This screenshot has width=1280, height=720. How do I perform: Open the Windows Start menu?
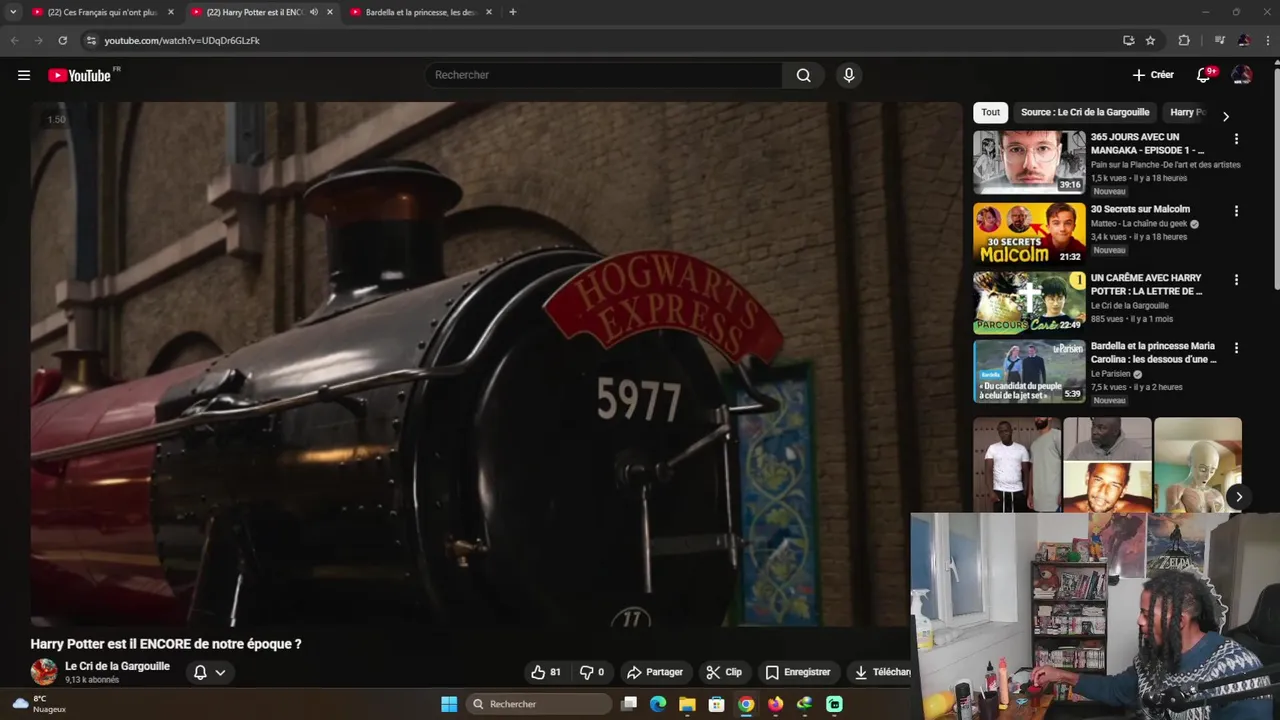(449, 704)
